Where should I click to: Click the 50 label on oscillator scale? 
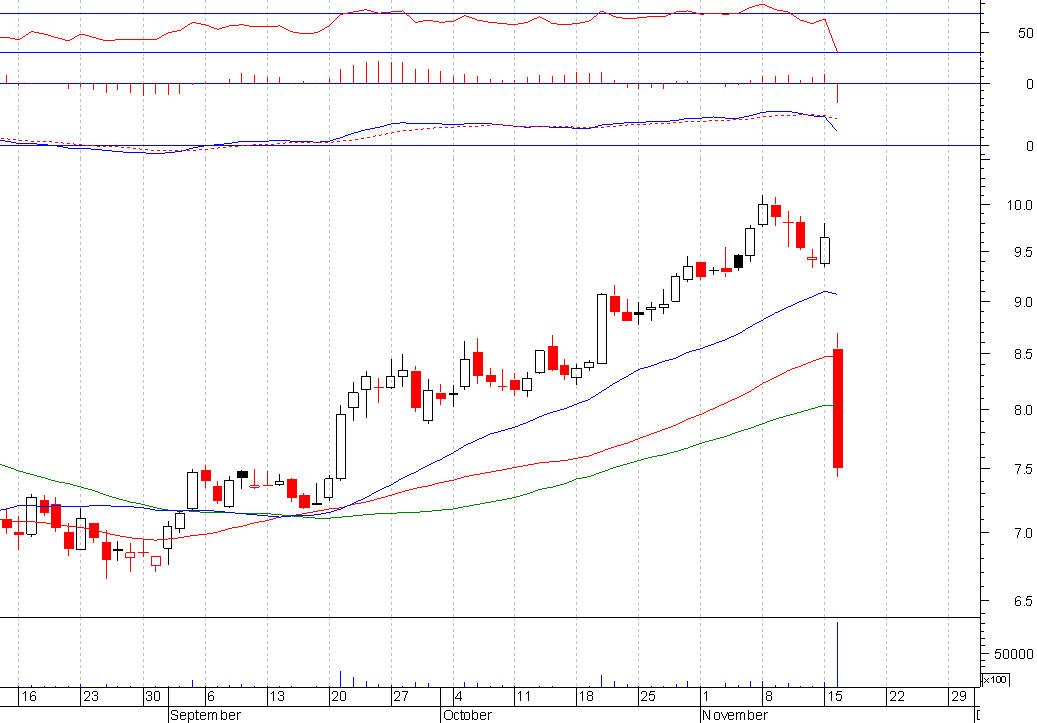point(1026,33)
